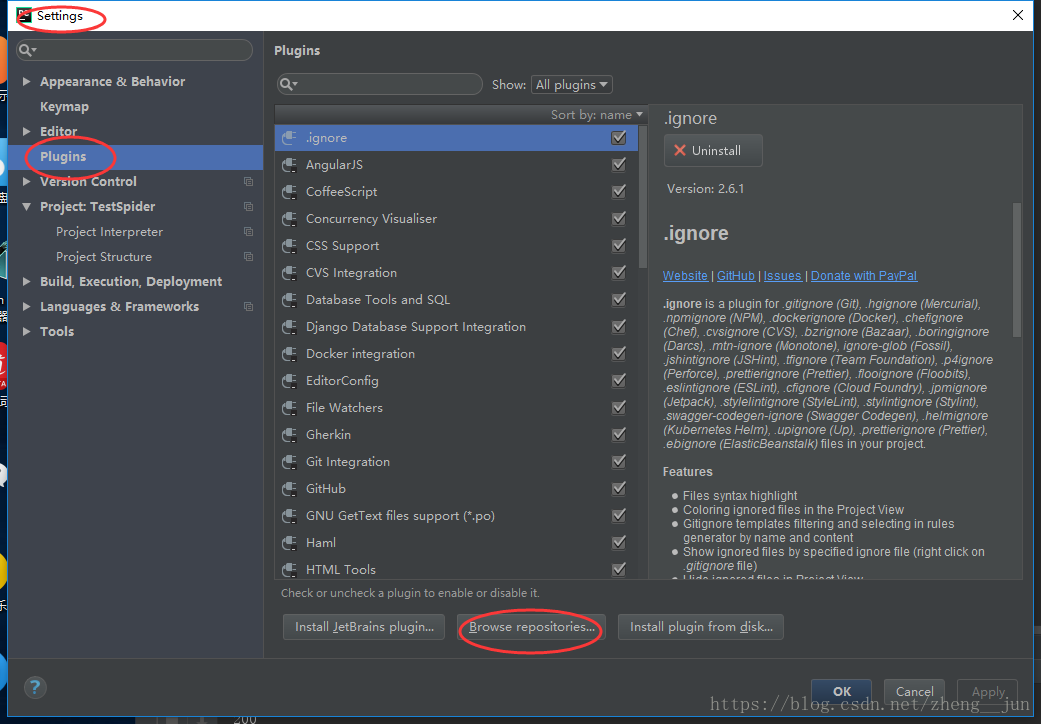1041x724 pixels.
Task: Expand the Tools section arrow
Action: 27,331
